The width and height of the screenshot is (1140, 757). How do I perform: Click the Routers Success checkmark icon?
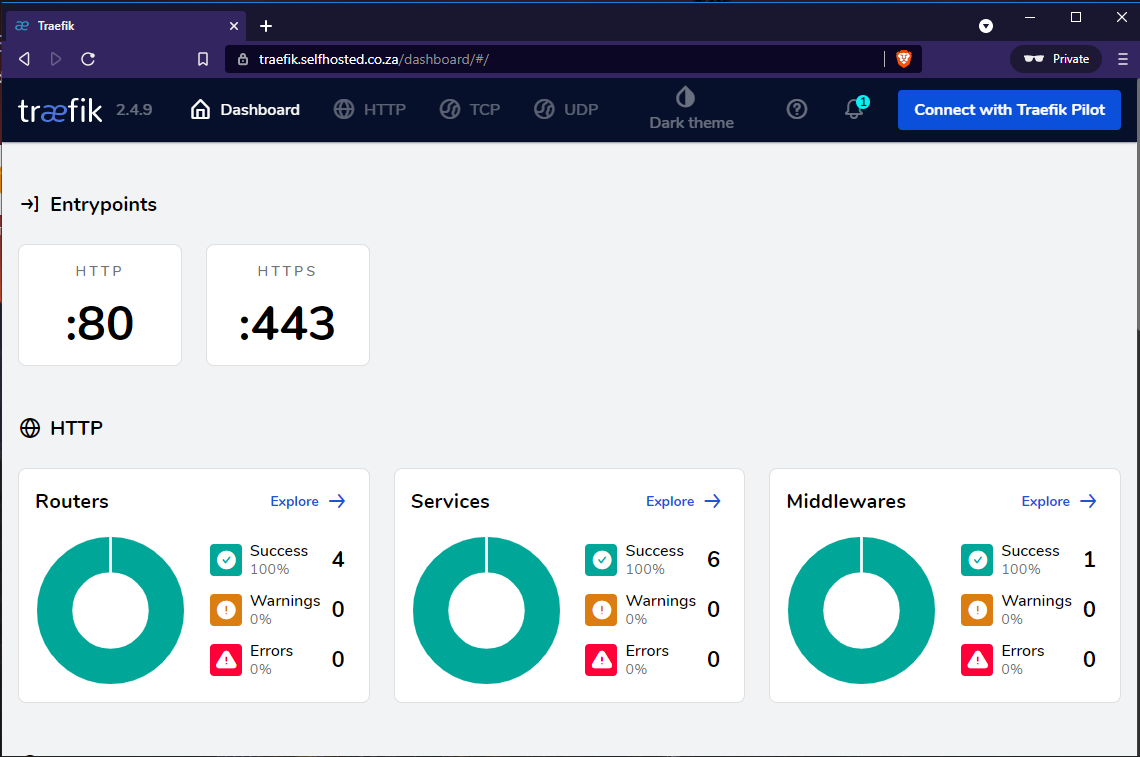[x=226, y=560]
